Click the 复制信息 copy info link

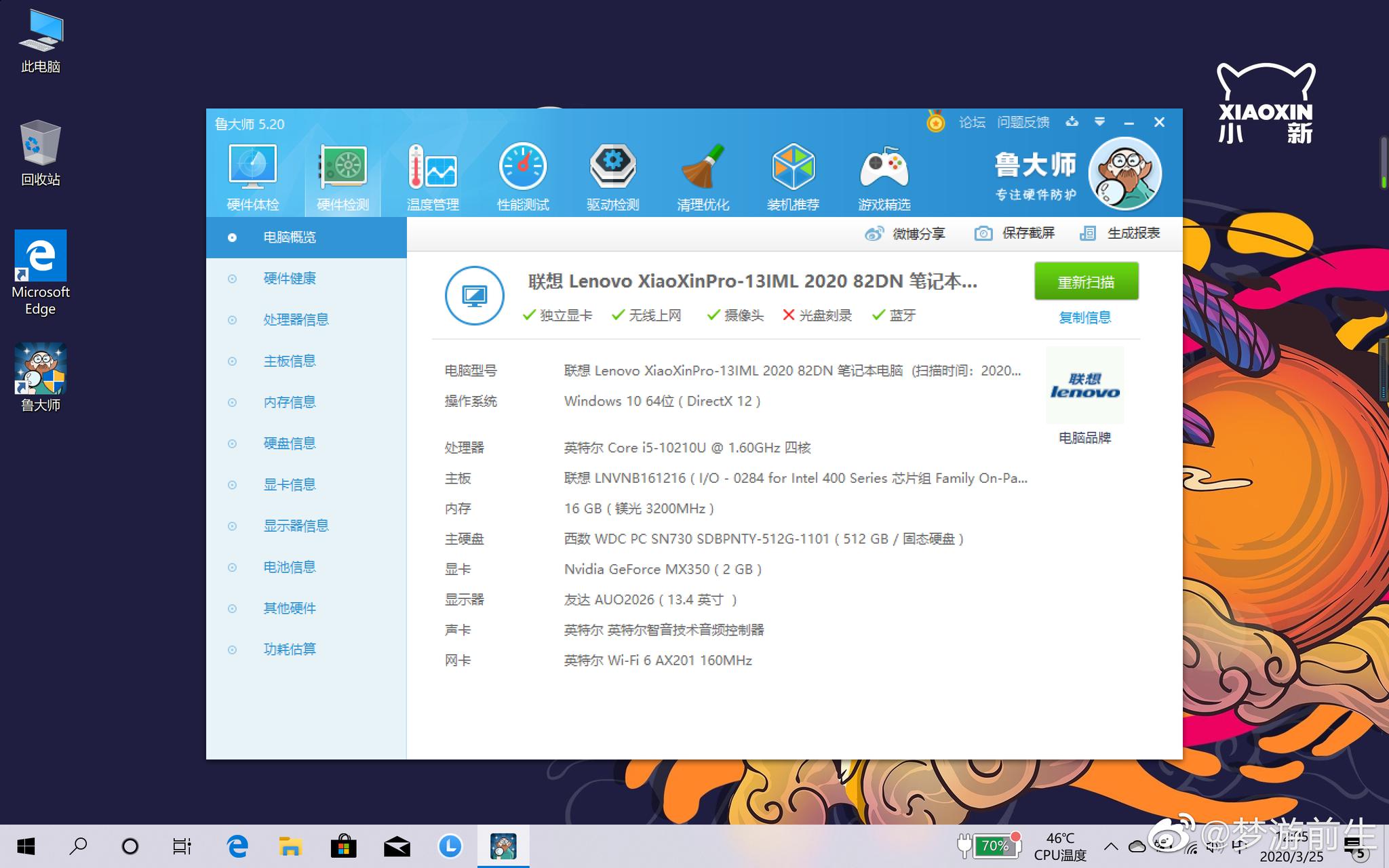pyautogui.click(x=1085, y=317)
